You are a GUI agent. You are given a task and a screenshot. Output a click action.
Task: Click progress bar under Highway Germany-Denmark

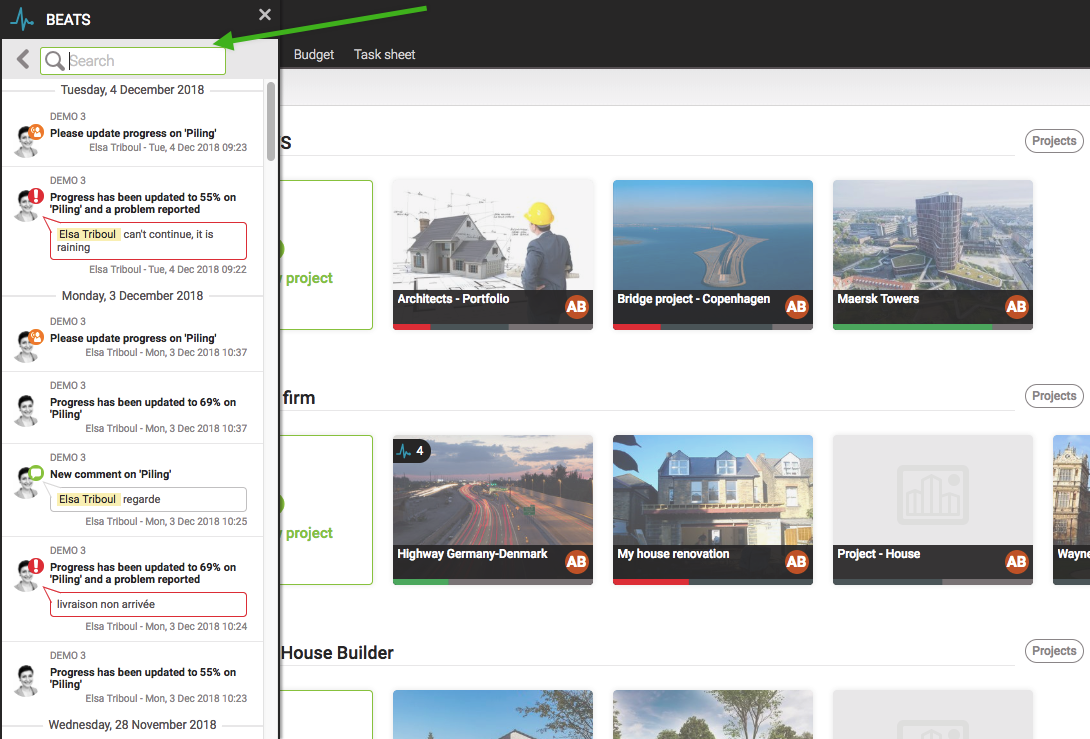(x=493, y=582)
